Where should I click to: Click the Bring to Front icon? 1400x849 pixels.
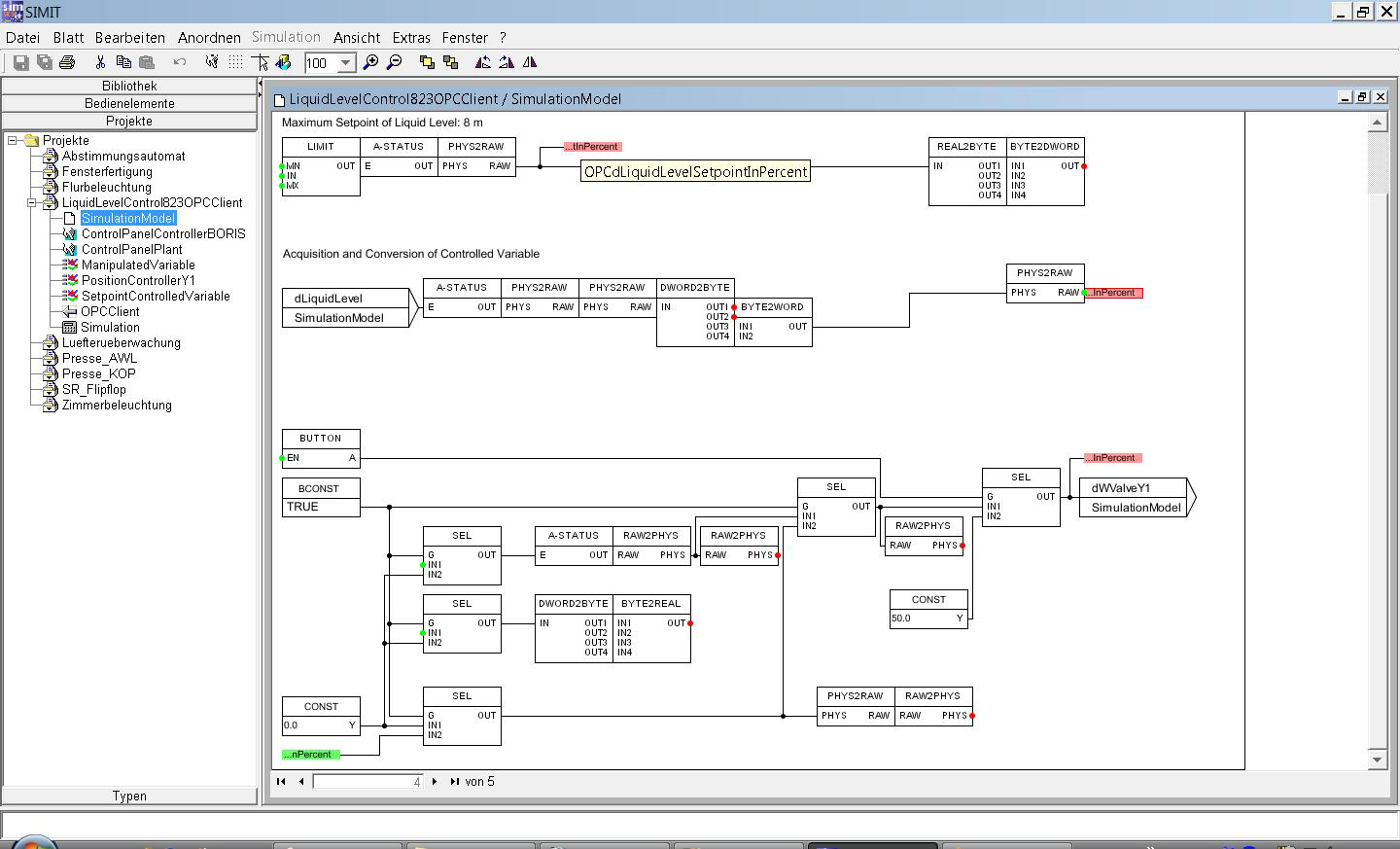pos(427,62)
